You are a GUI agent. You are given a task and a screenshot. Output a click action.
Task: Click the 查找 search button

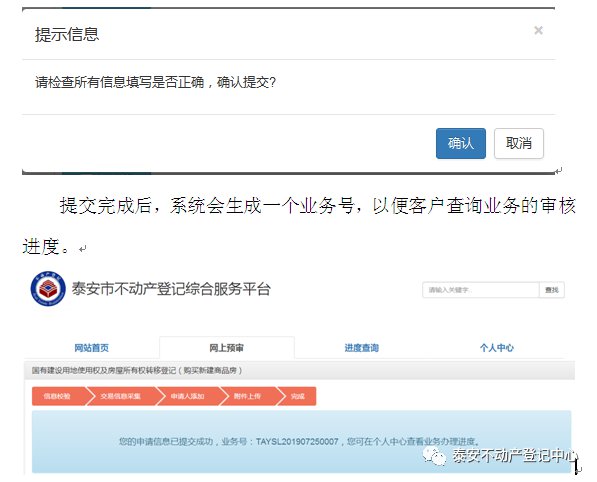pos(552,290)
